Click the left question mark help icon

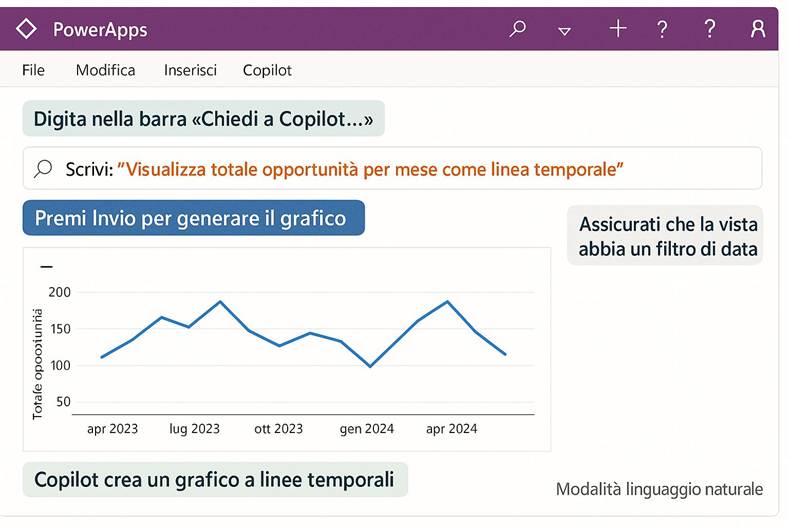tap(662, 29)
